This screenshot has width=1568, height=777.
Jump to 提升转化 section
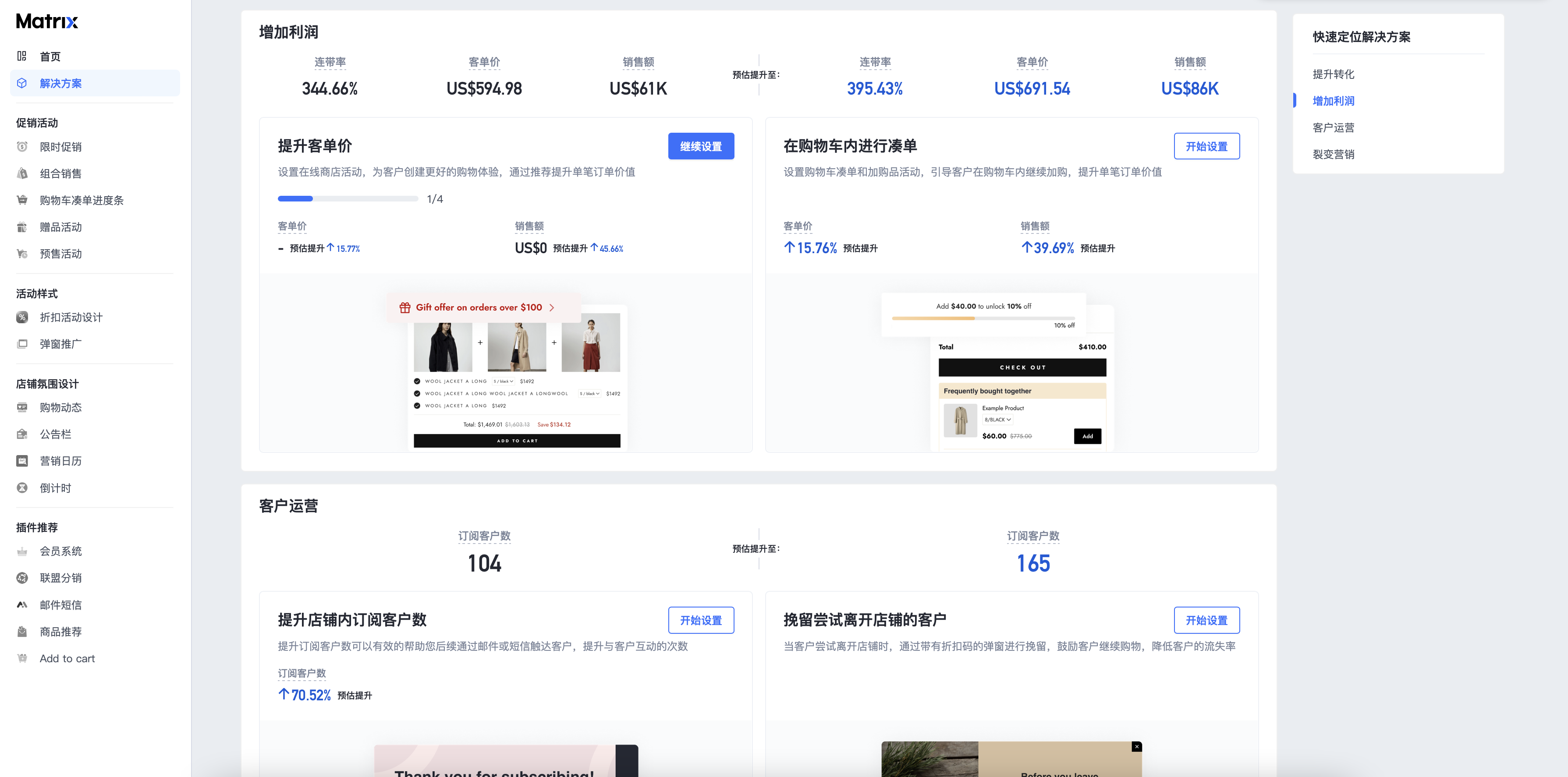pos(1333,74)
